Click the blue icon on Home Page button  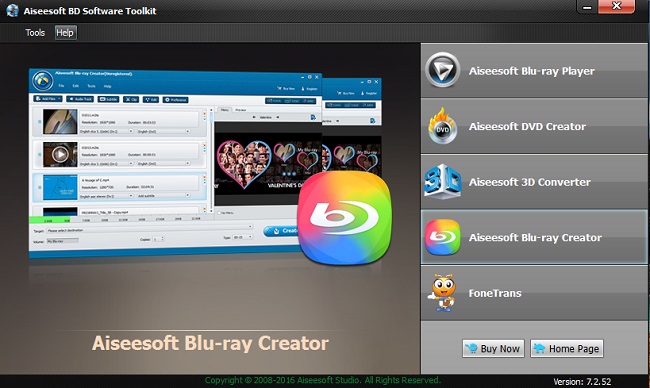(539, 348)
